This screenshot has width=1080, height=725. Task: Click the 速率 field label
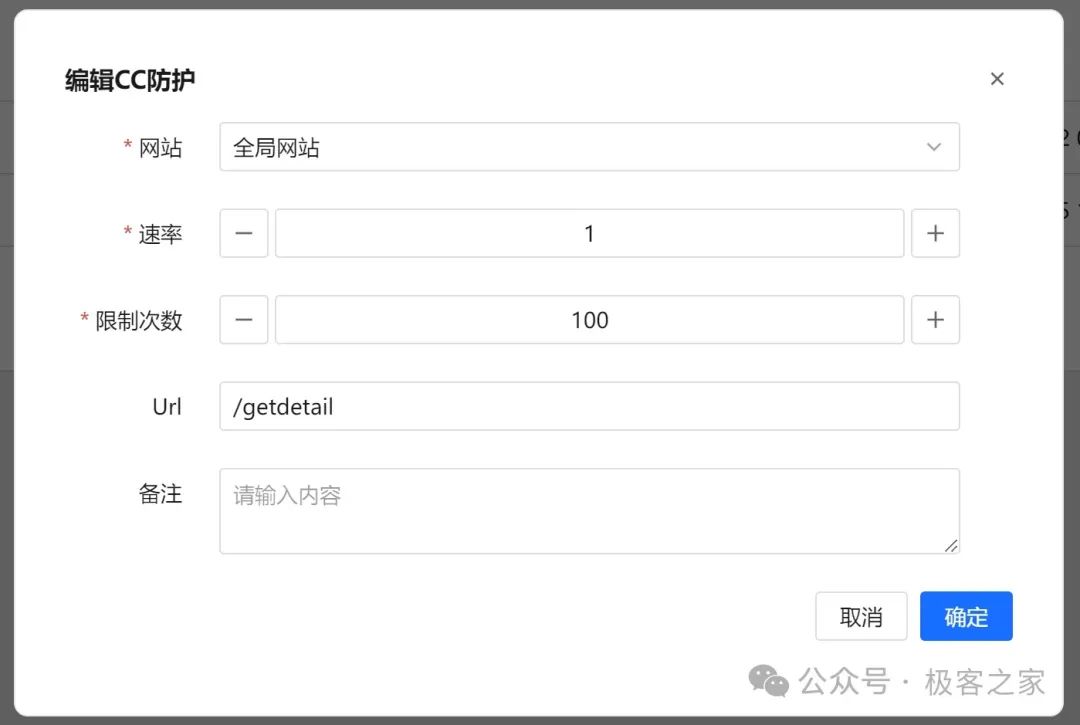point(160,234)
